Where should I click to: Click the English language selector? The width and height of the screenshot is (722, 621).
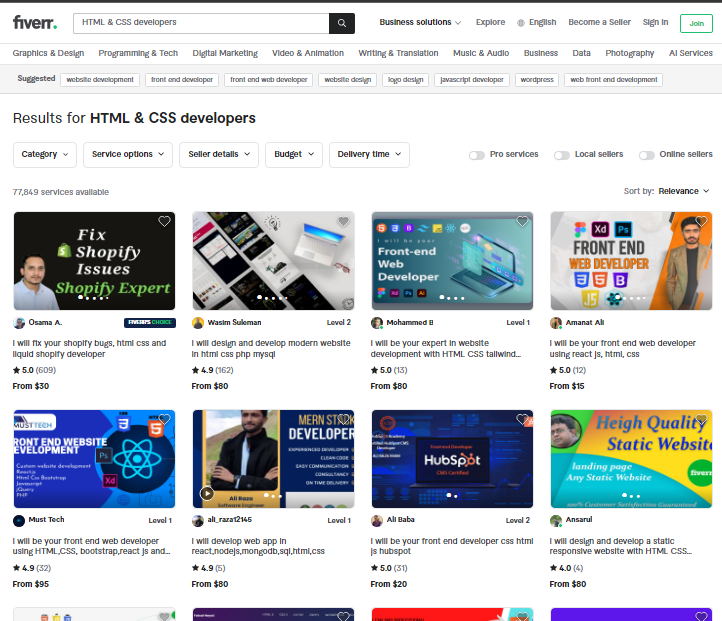[x=537, y=22]
